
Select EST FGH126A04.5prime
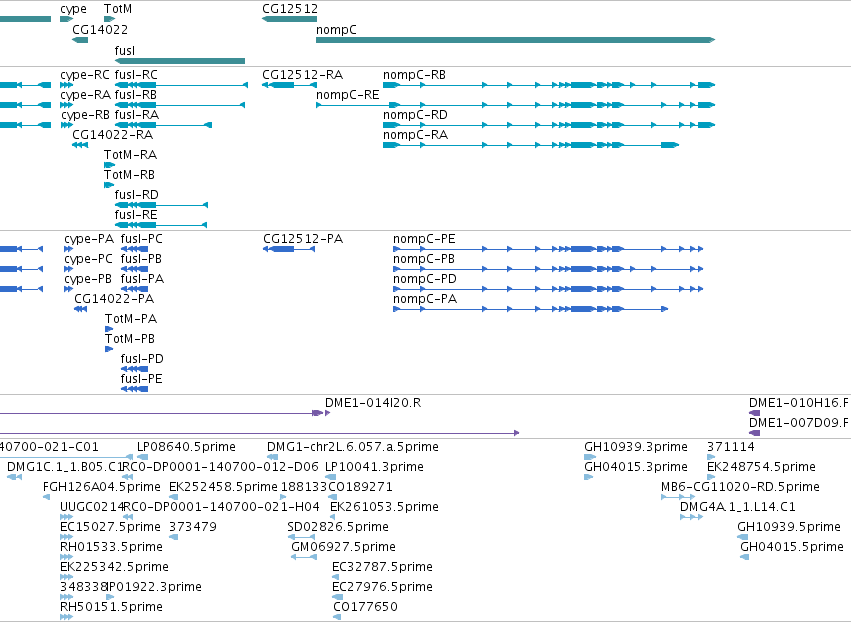point(47,497)
